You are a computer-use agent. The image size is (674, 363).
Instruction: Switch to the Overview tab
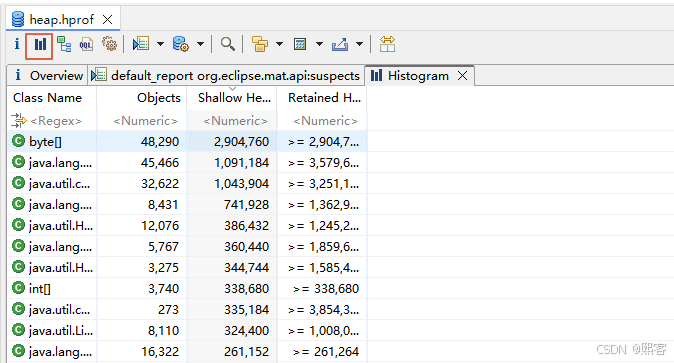(48, 76)
